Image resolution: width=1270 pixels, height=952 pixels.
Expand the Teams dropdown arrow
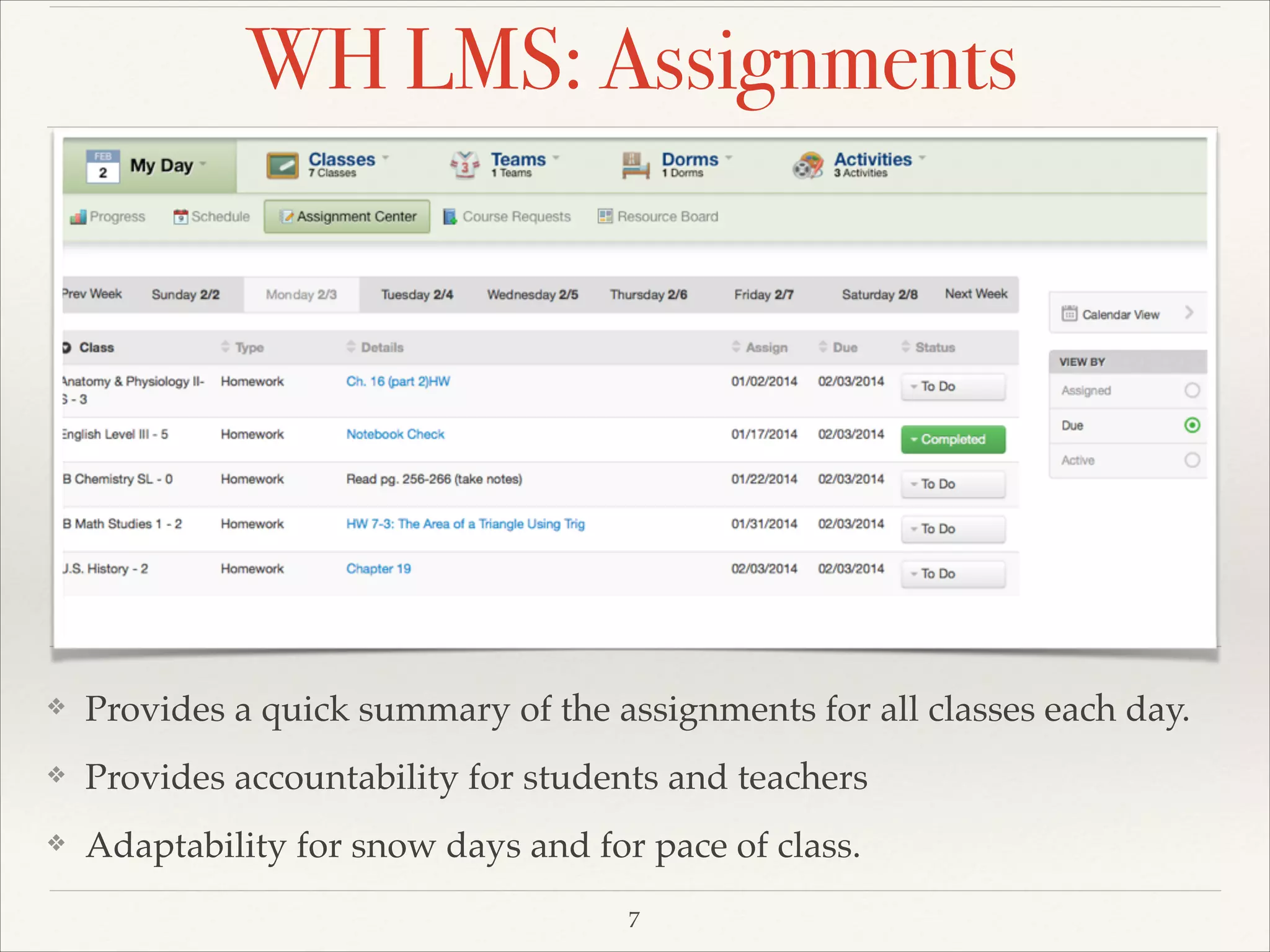[556, 157]
